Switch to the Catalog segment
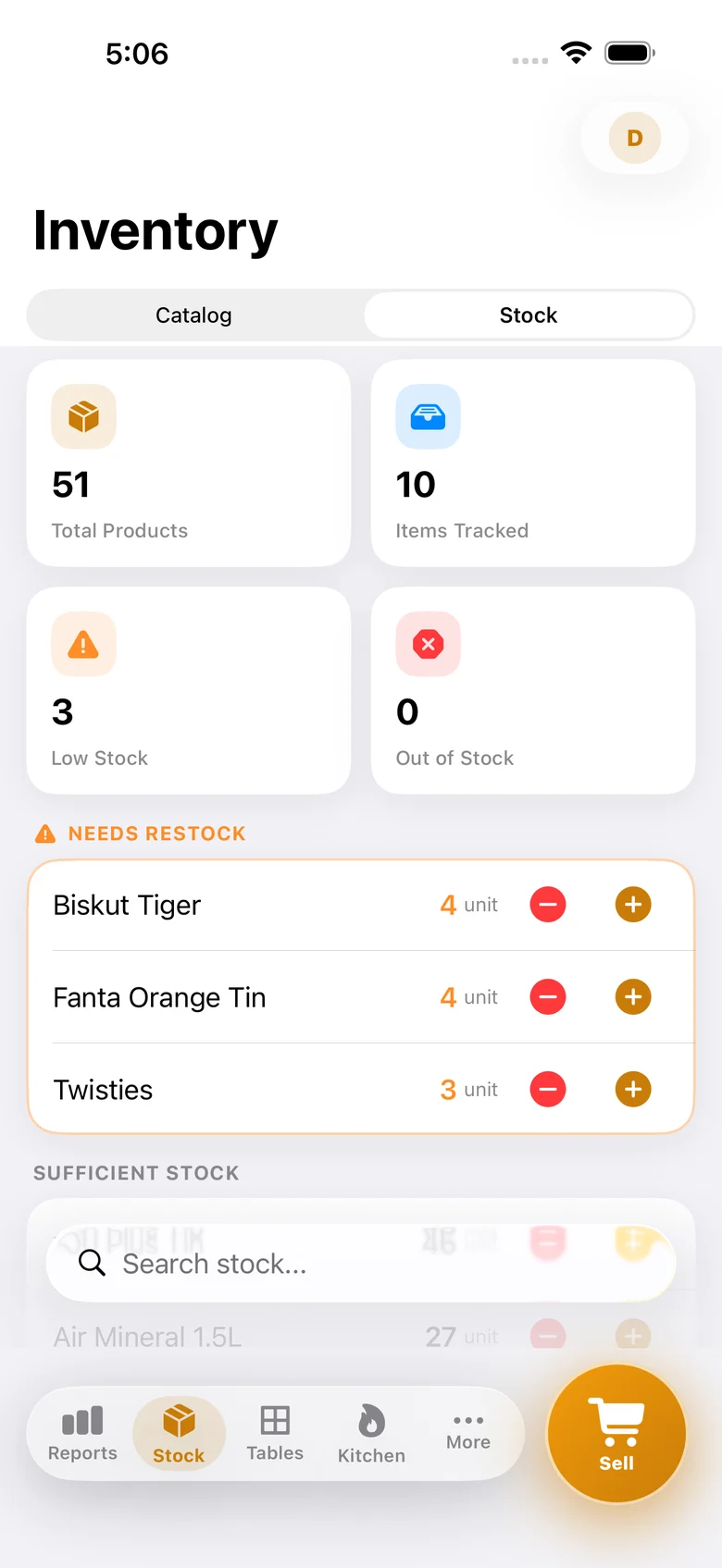This screenshot has width=722, height=1568. point(193,315)
